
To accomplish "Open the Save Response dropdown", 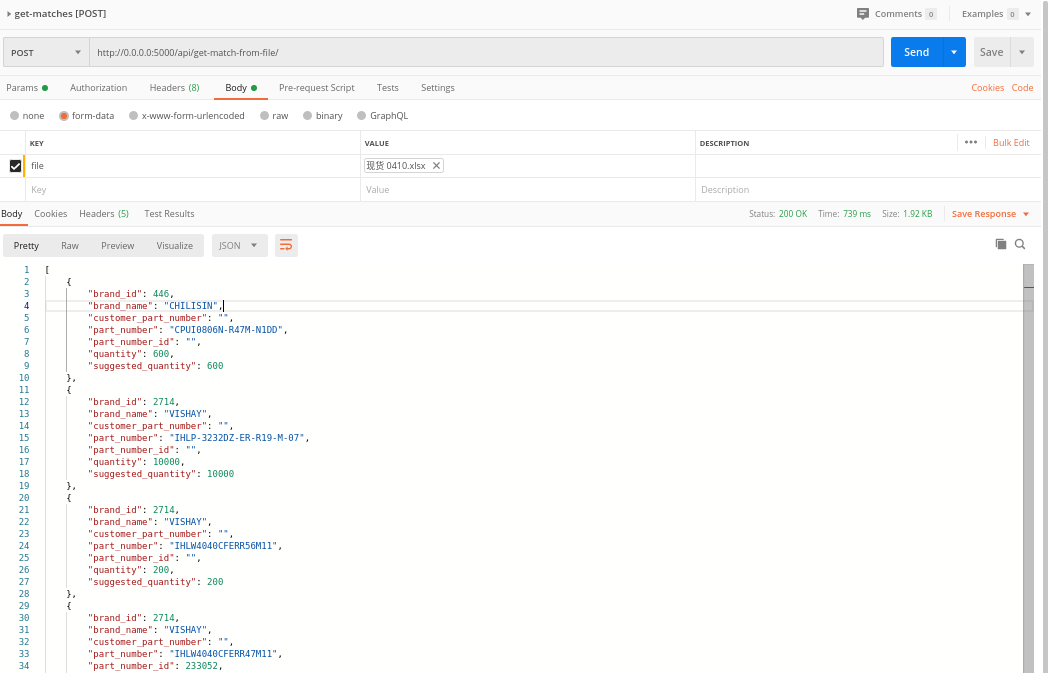I will [x=990, y=214].
